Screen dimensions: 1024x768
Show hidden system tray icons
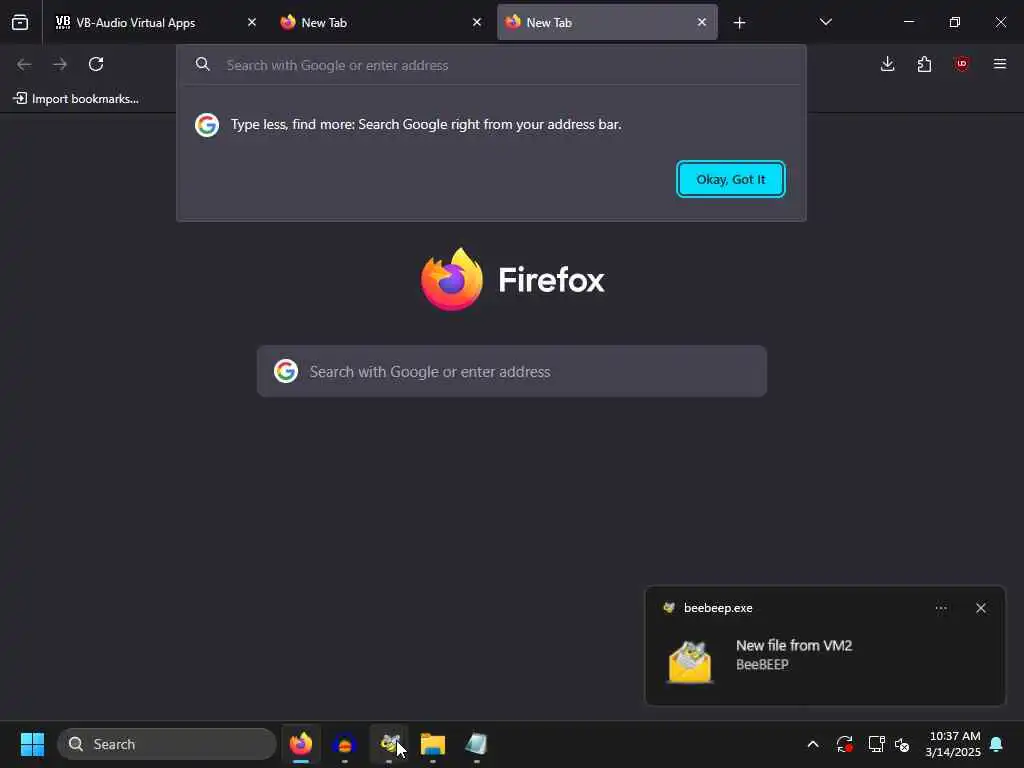[x=813, y=744]
